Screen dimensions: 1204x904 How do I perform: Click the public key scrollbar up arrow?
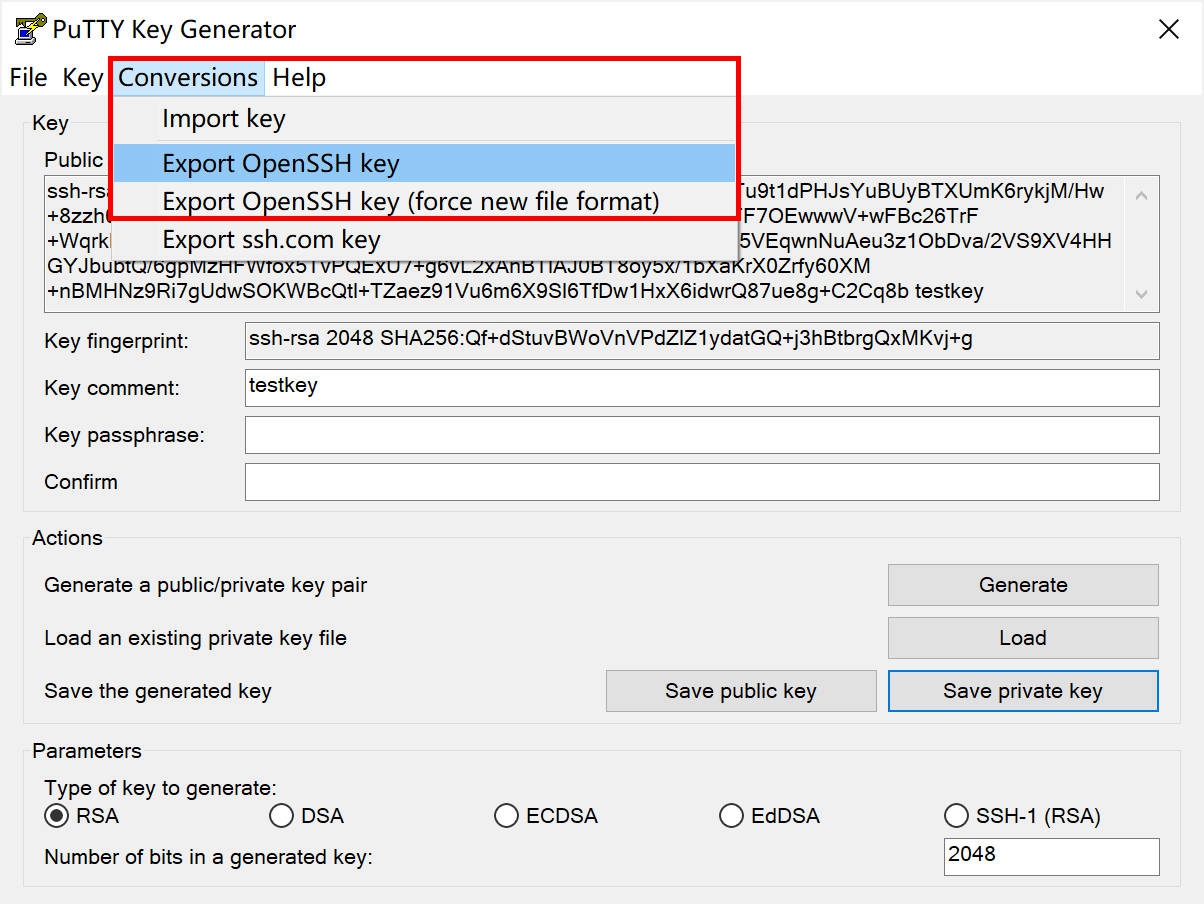pyautogui.click(x=1142, y=195)
